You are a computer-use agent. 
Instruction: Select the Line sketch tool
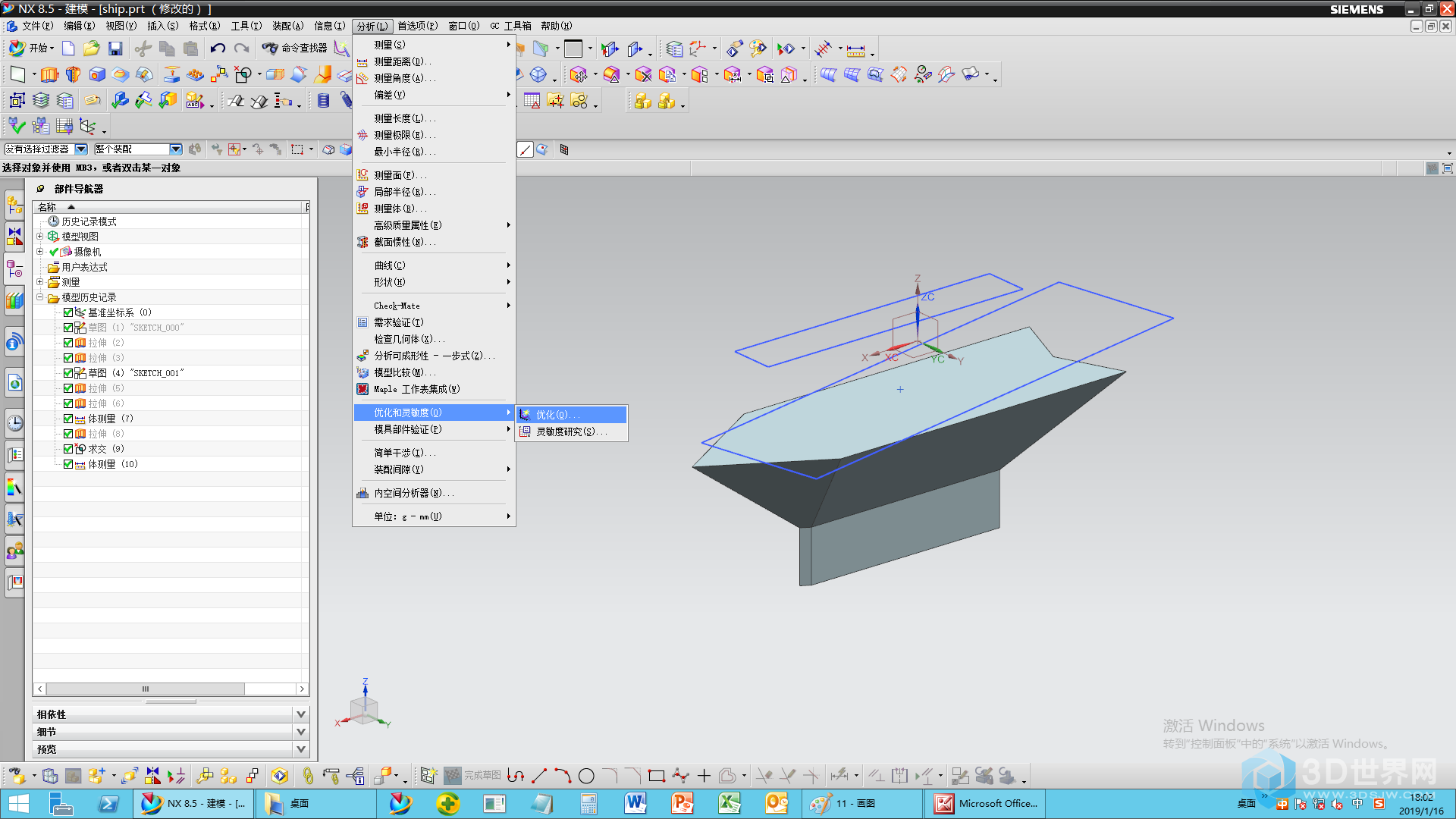tap(539, 776)
